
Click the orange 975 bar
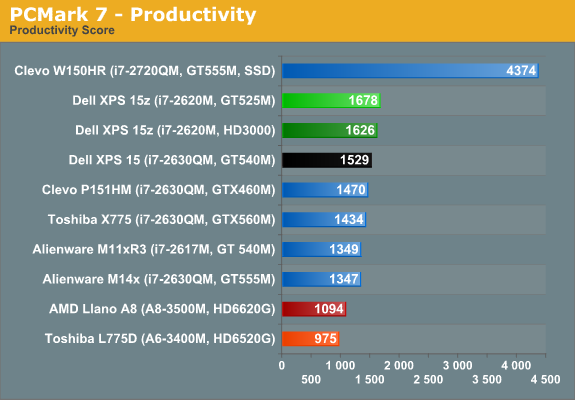310,339
